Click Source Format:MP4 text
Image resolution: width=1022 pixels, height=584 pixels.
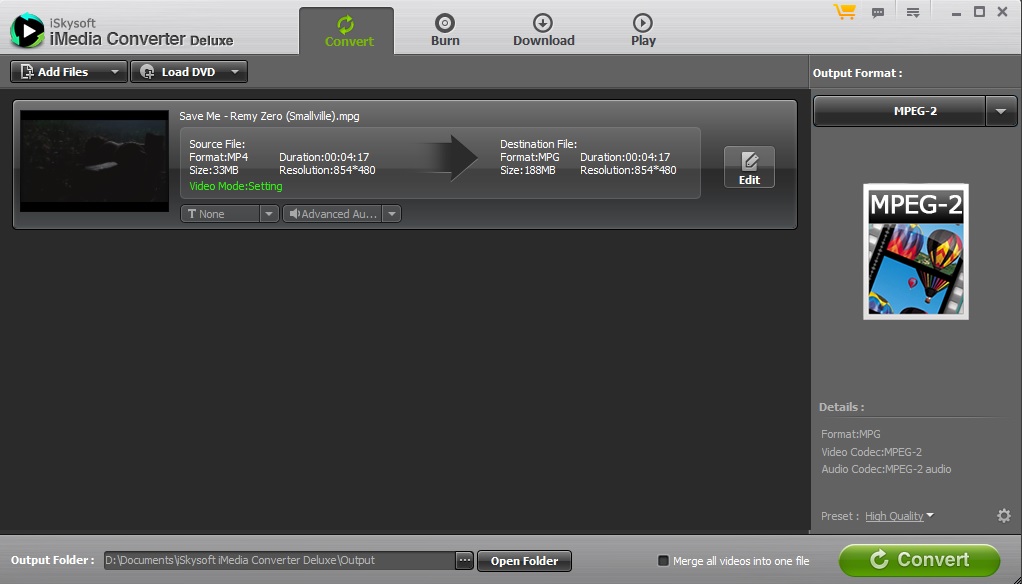[218, 157]
